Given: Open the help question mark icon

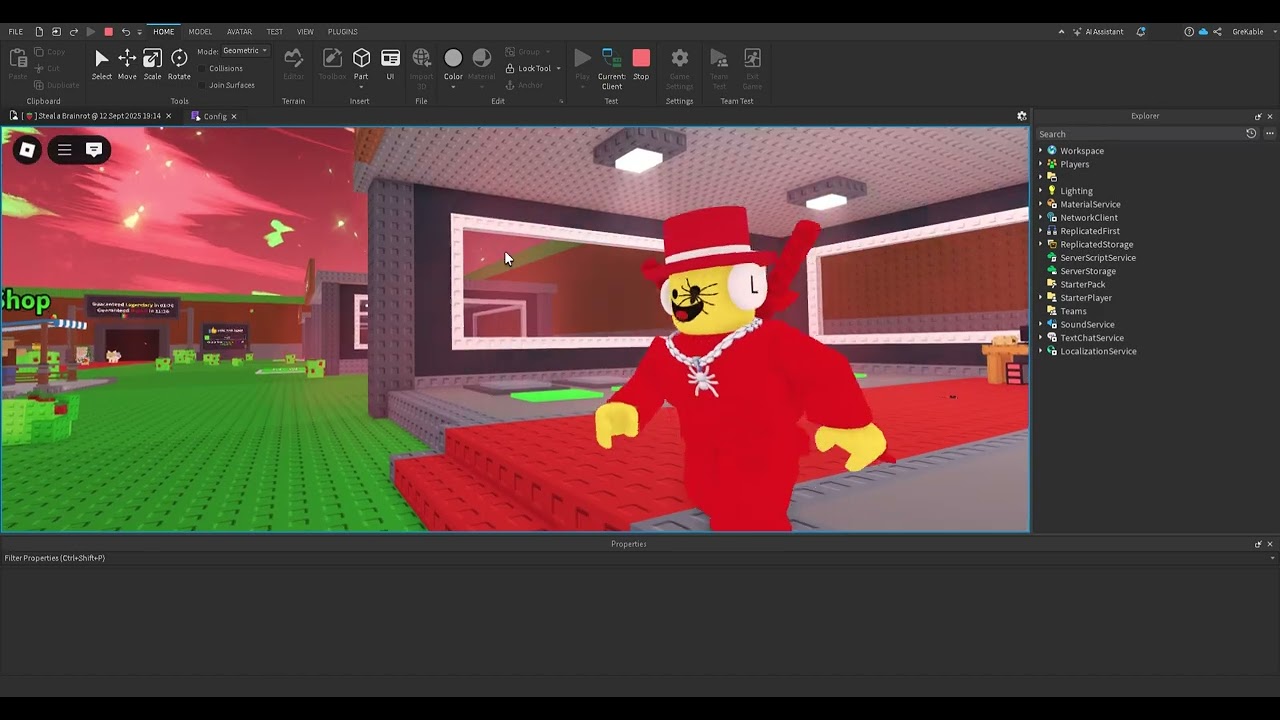Looking at the screenshot, I should pyautogui.click(x=1189, y=31).
